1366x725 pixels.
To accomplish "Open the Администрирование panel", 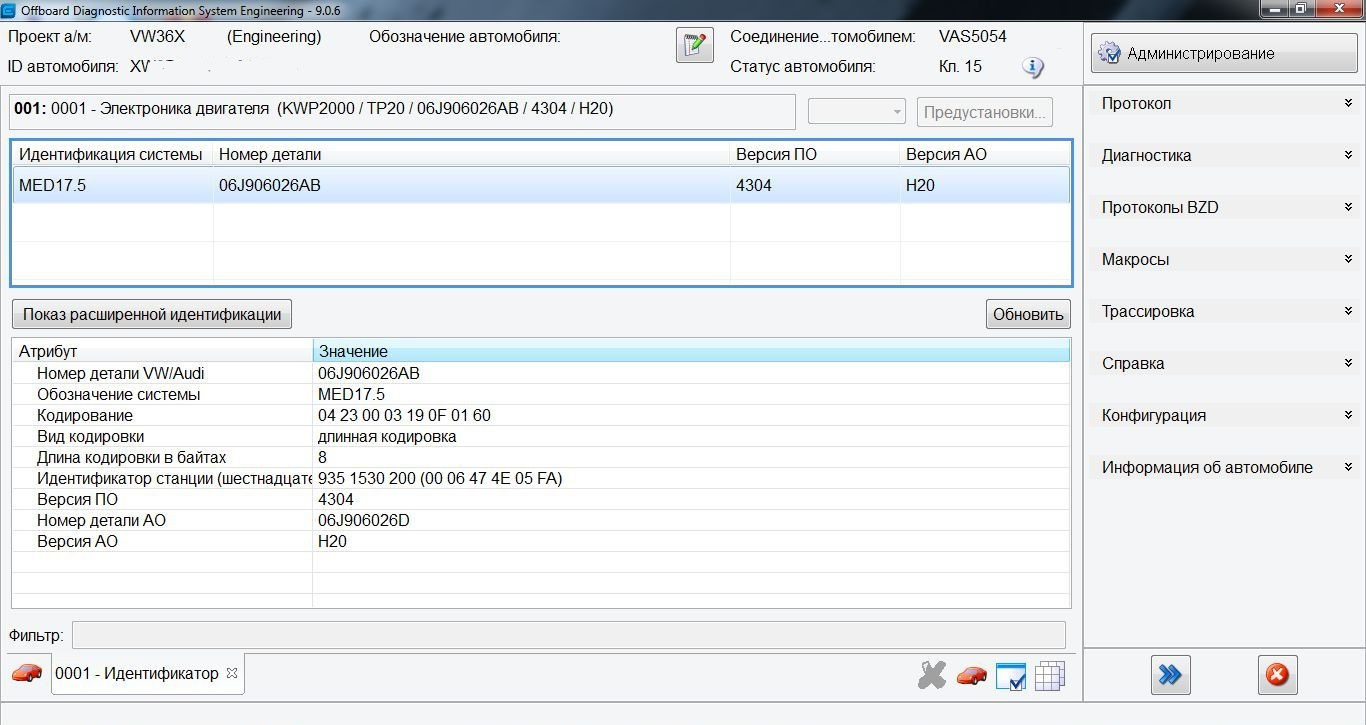I will 1224,53.
